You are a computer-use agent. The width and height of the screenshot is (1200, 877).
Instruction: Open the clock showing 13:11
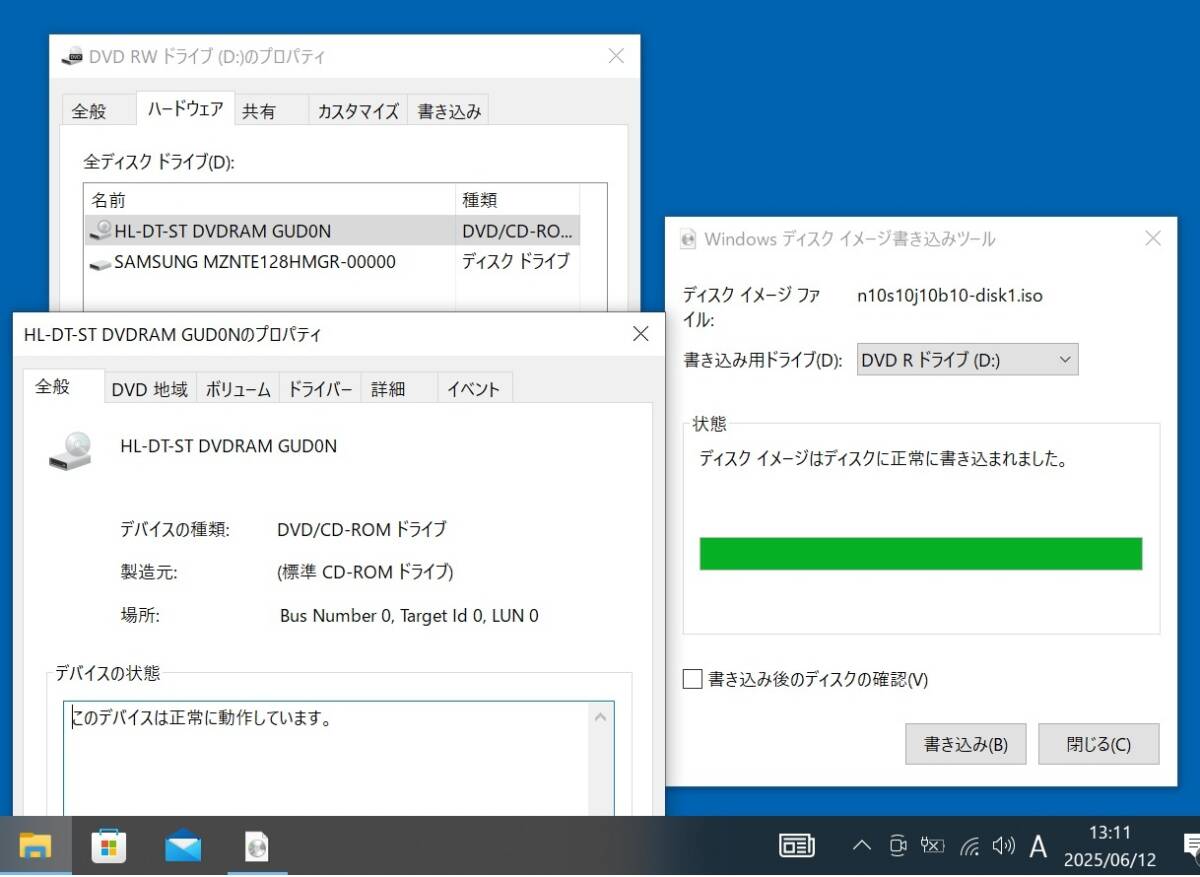click(x=1109, y=846)
